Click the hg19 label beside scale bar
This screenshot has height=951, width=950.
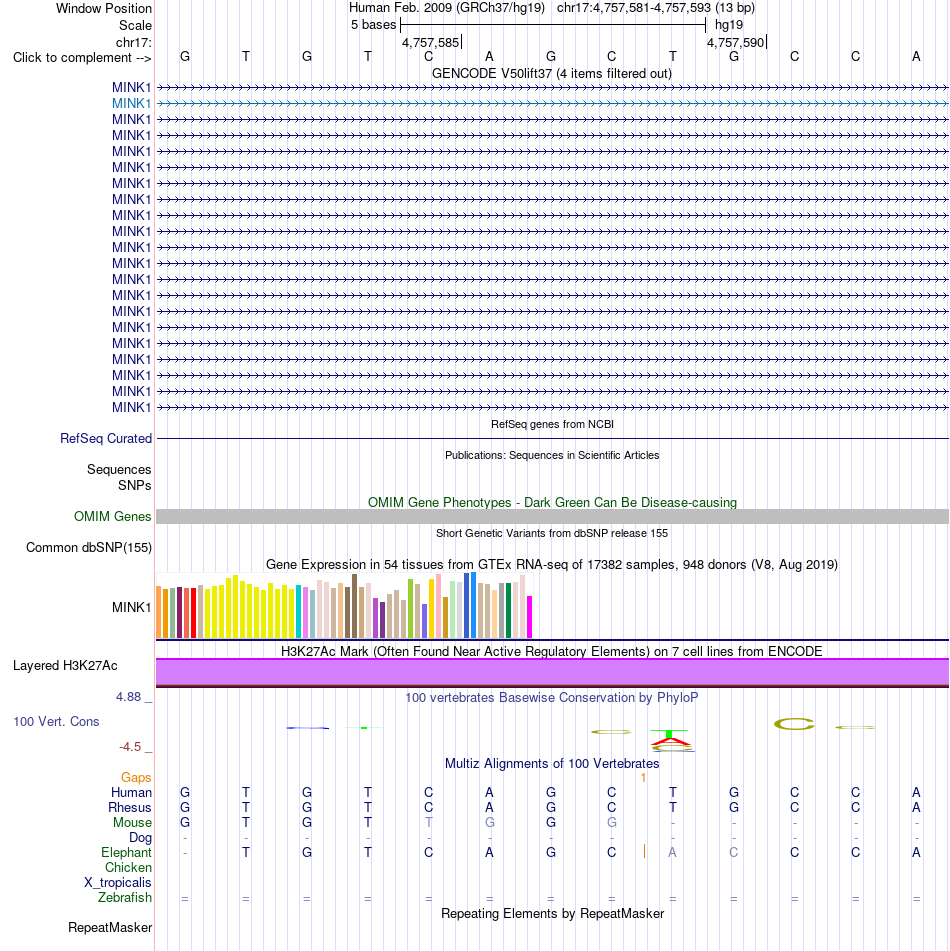[x=729, y=25]
